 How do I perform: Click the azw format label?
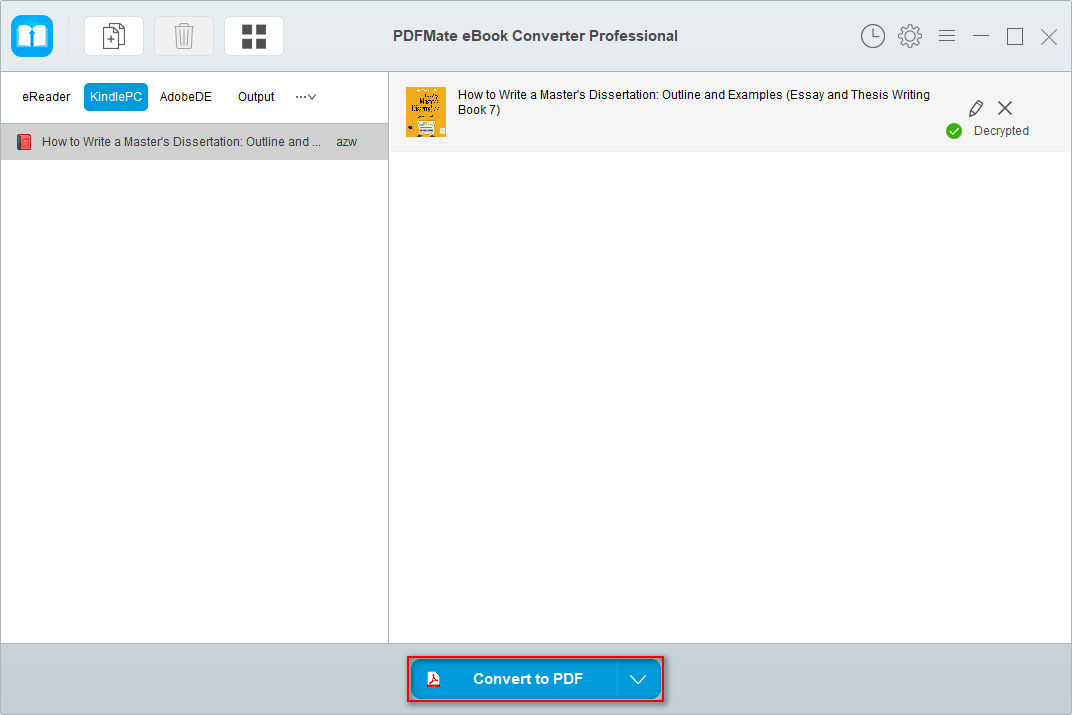click(x=347, y=141)
